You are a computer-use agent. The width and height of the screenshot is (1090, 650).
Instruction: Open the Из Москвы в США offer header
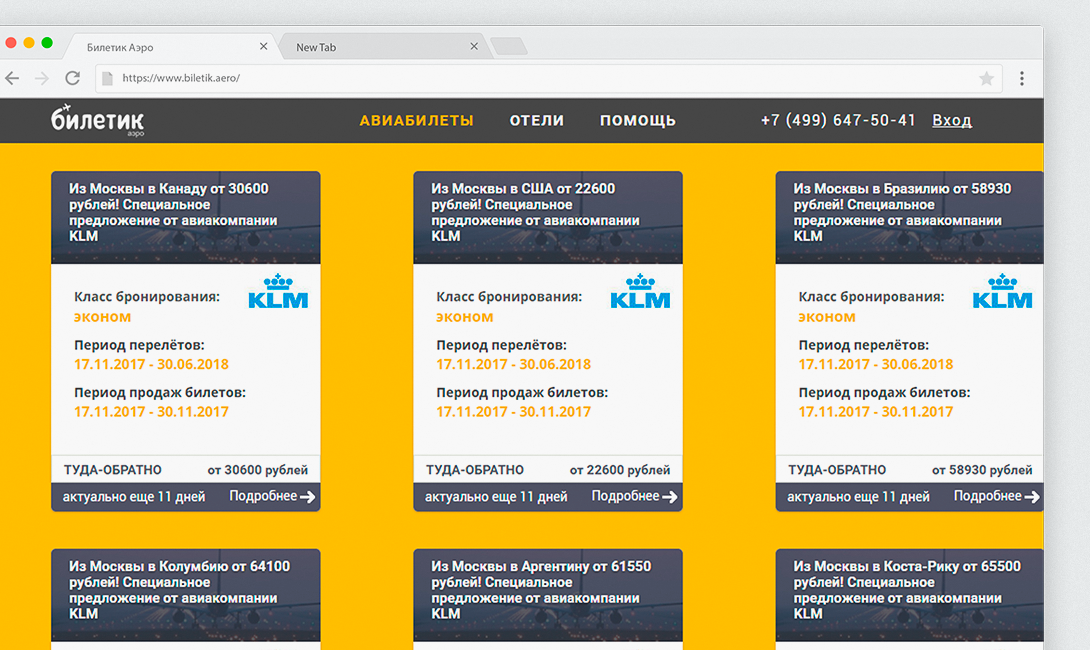pyautogui.click(x=548, y=218)
